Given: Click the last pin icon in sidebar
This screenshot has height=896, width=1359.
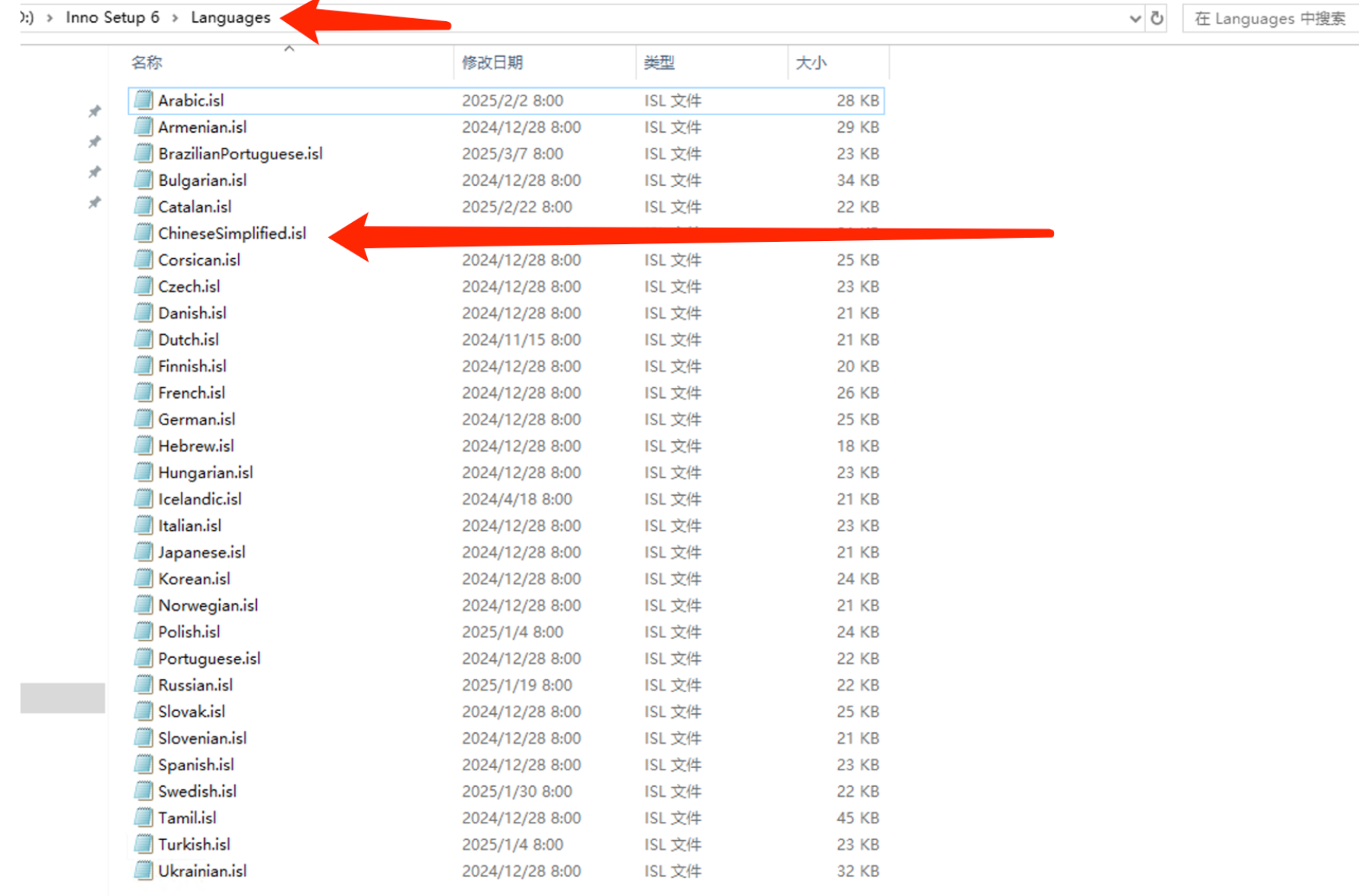Looking at the screenshot, I should (95, 202).
